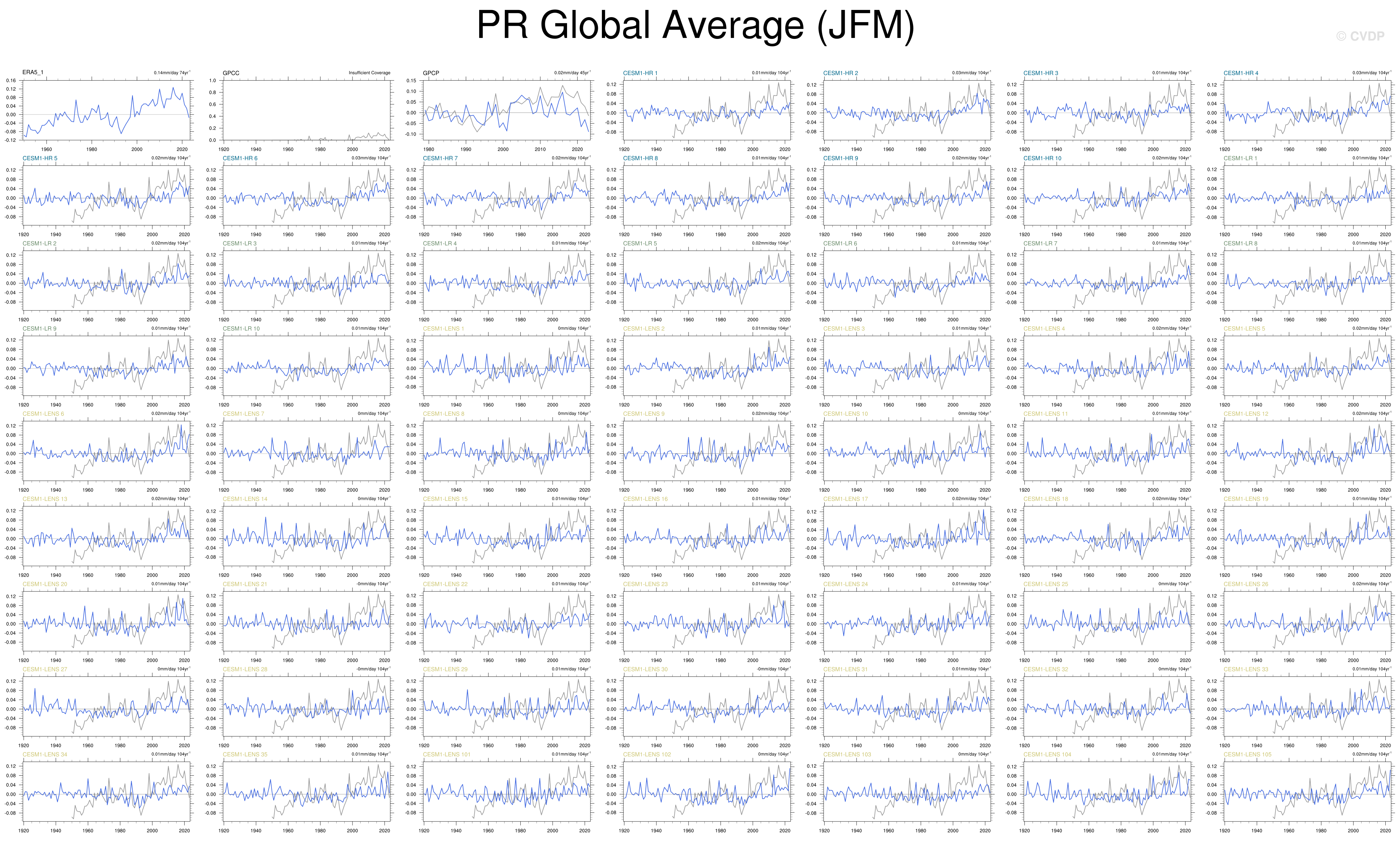Click the CESM1-LENS 23 plot
The width and height of the screenshot is (1400, 842).
coord(707,621)
